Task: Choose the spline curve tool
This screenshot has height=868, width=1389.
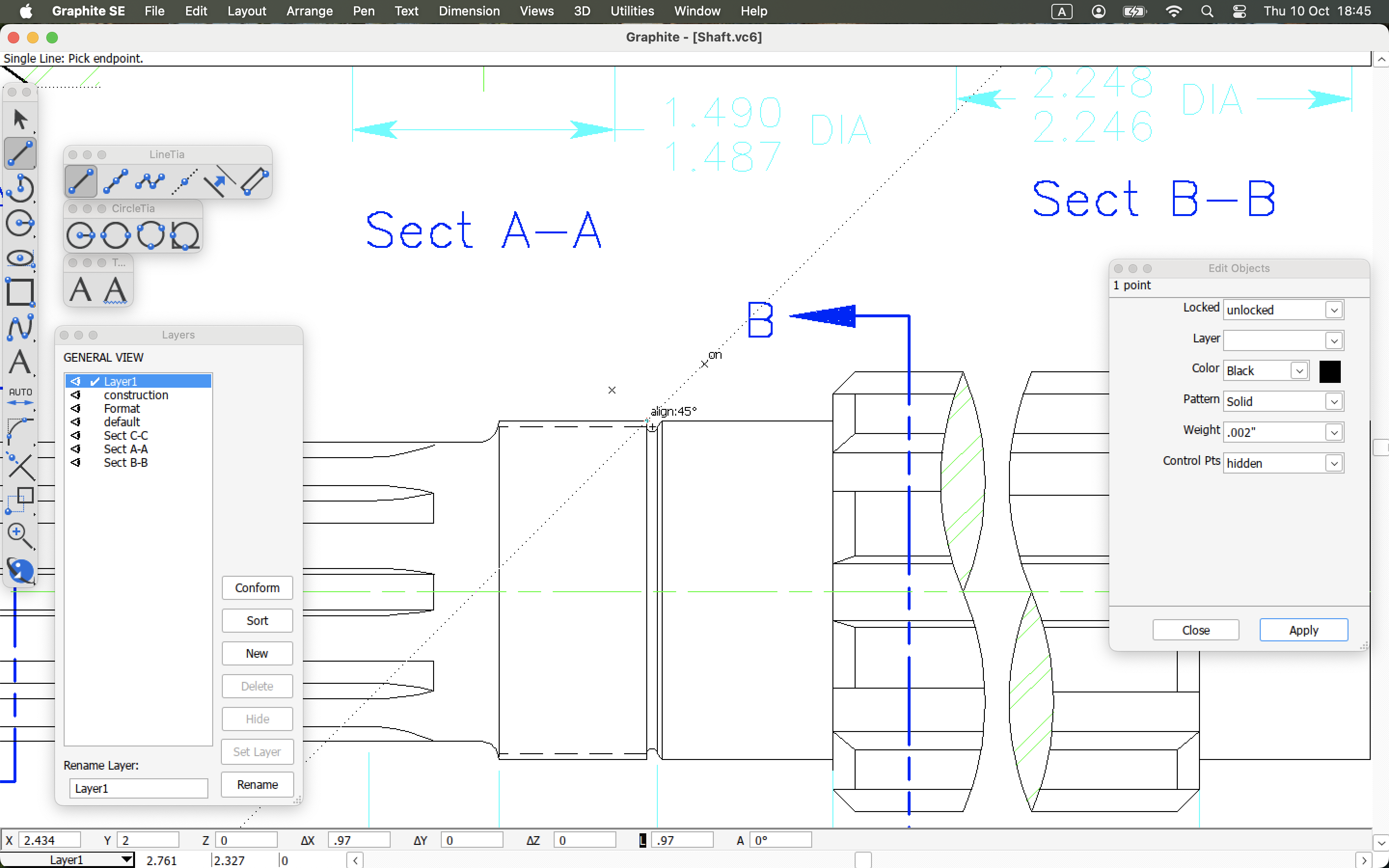Action: point(20,327)
